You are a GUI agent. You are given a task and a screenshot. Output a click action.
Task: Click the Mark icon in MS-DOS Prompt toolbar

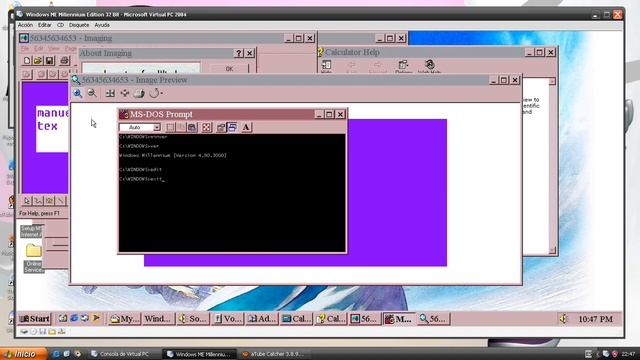170,127
